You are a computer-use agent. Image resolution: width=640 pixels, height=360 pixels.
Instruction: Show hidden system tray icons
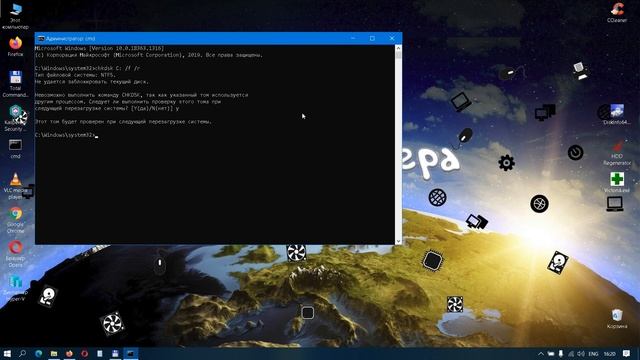[x=541, y=353]
